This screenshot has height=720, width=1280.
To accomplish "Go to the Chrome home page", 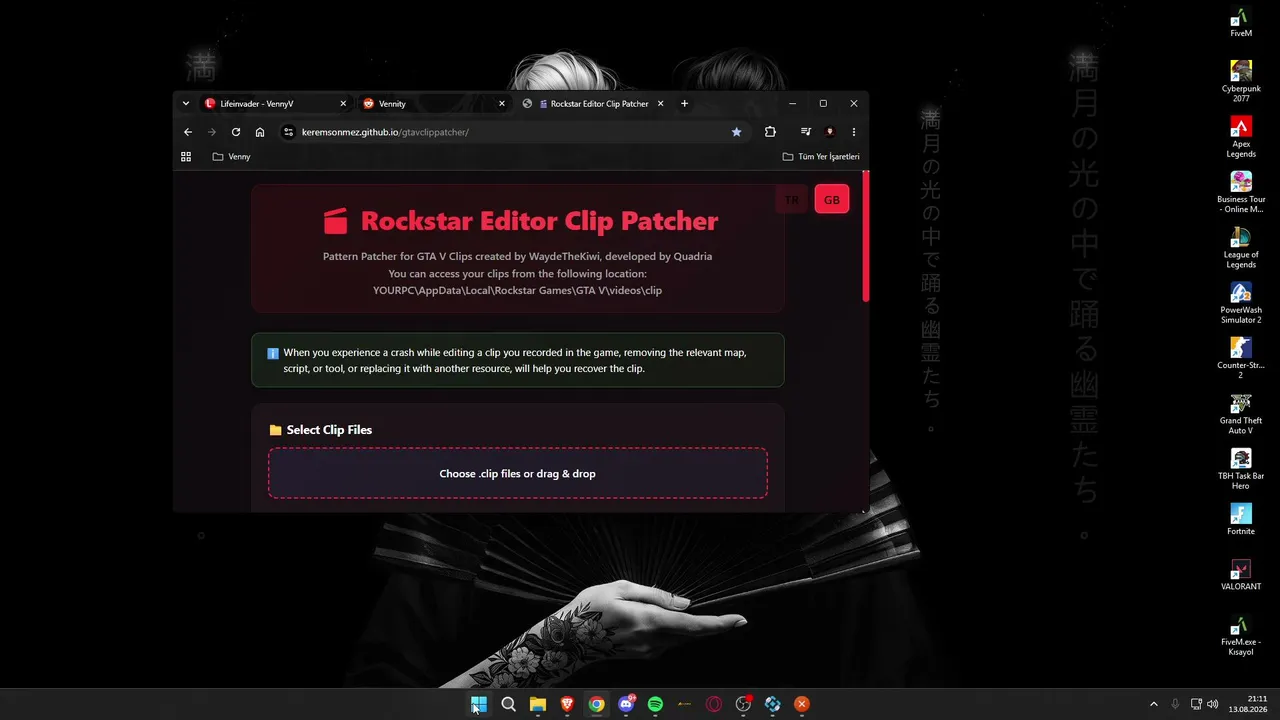I will tap(260, 132).
